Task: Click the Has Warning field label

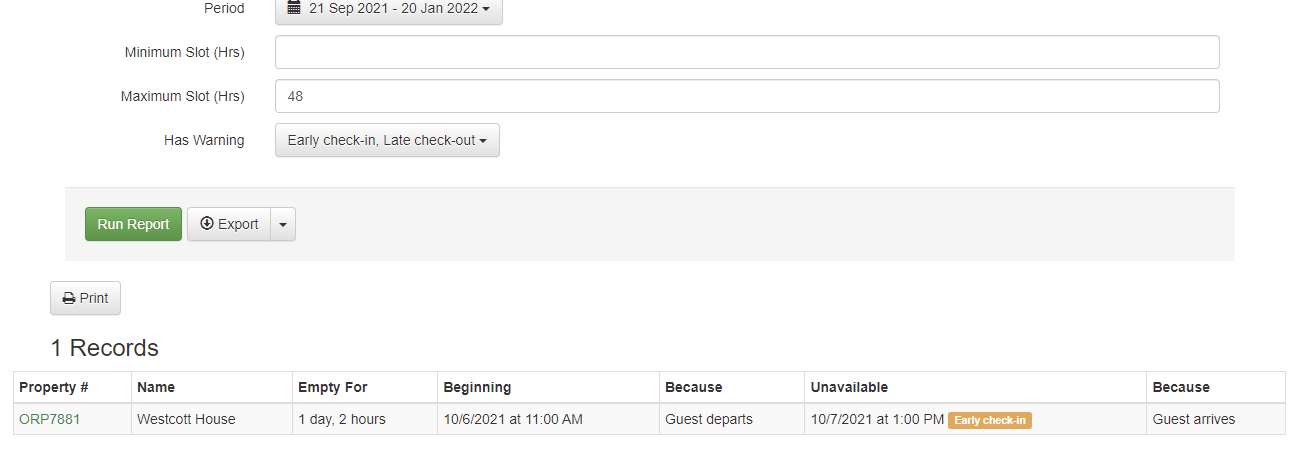Action: (204, 141)
